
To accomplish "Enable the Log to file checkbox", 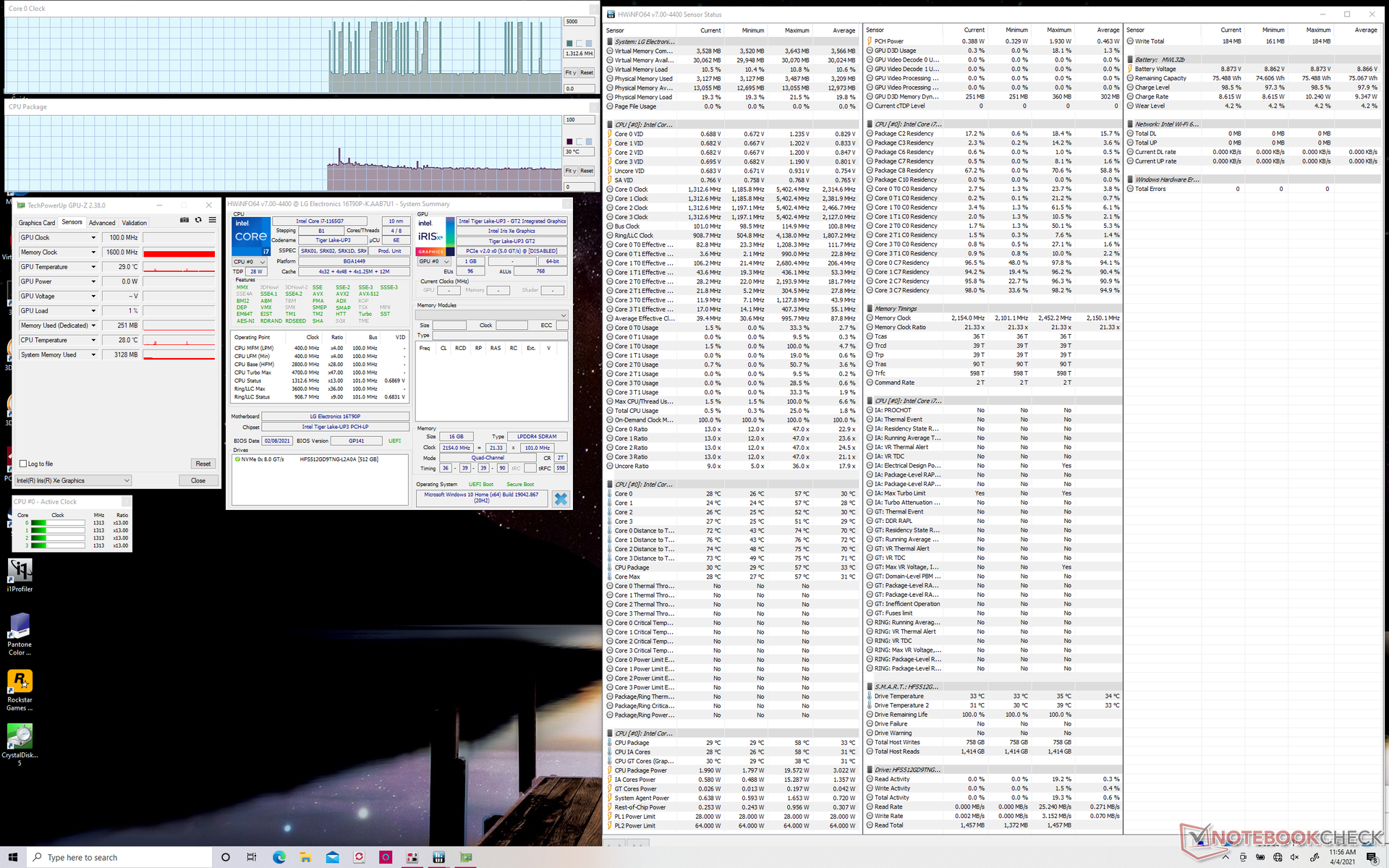I will coord(24,464).
